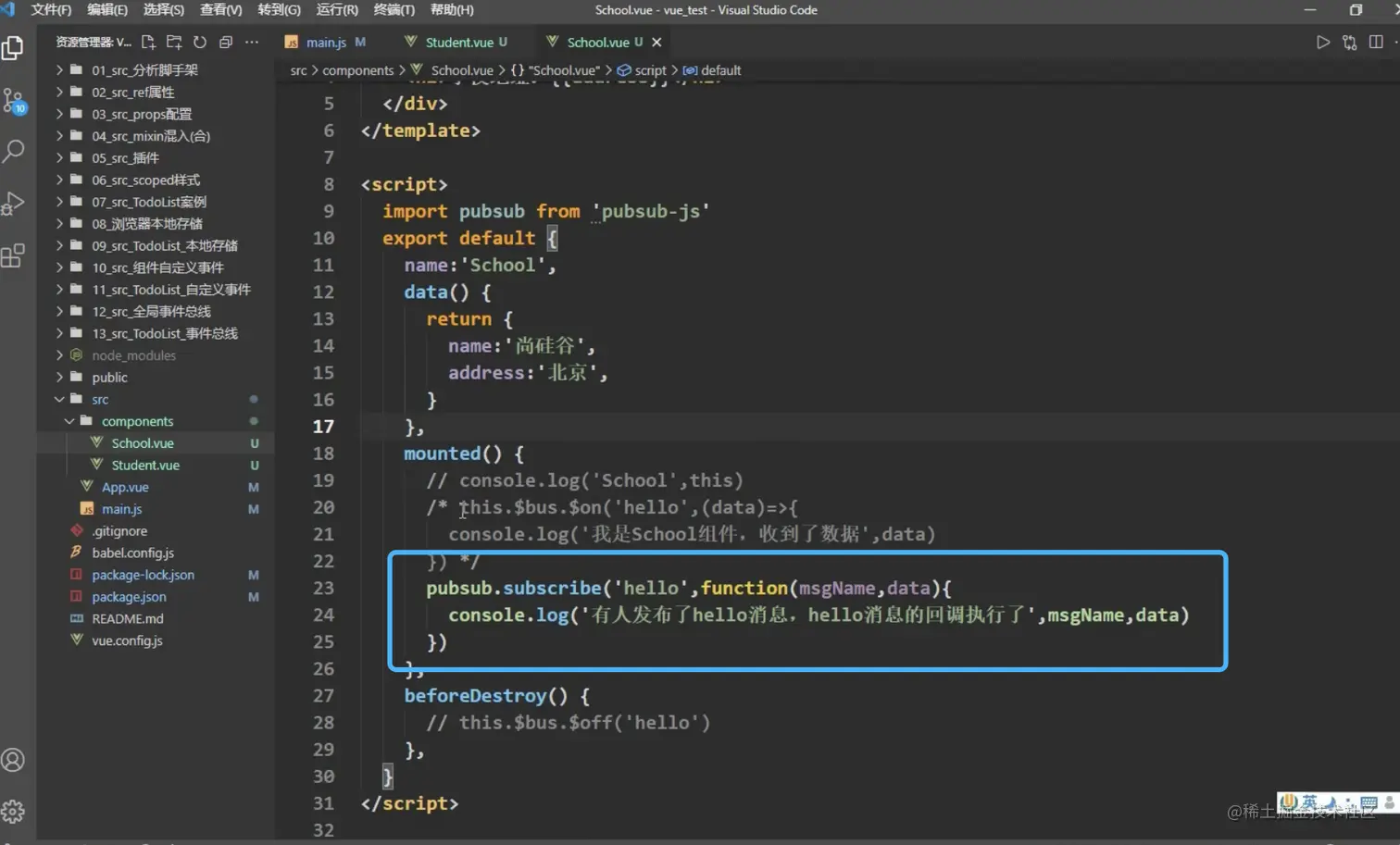Open the 终端(T) menu

click(394, 9)
